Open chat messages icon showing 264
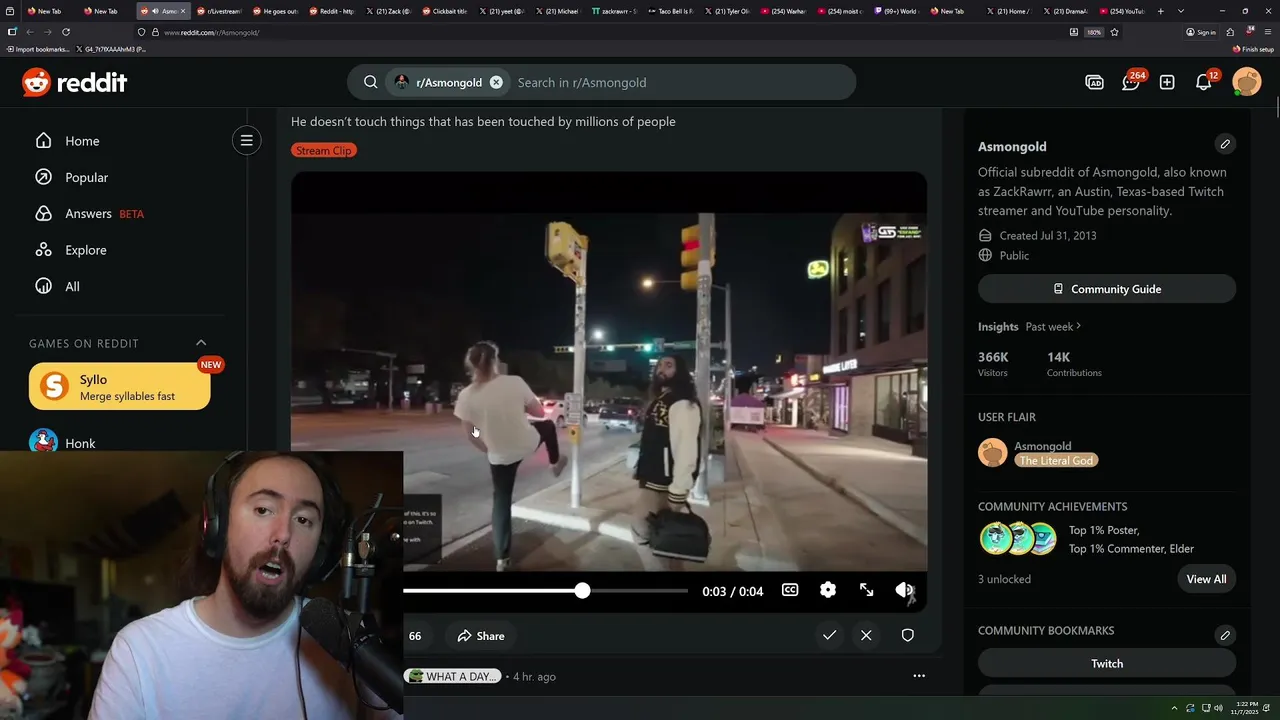The image size is (1280, 720). point(1131,82)
